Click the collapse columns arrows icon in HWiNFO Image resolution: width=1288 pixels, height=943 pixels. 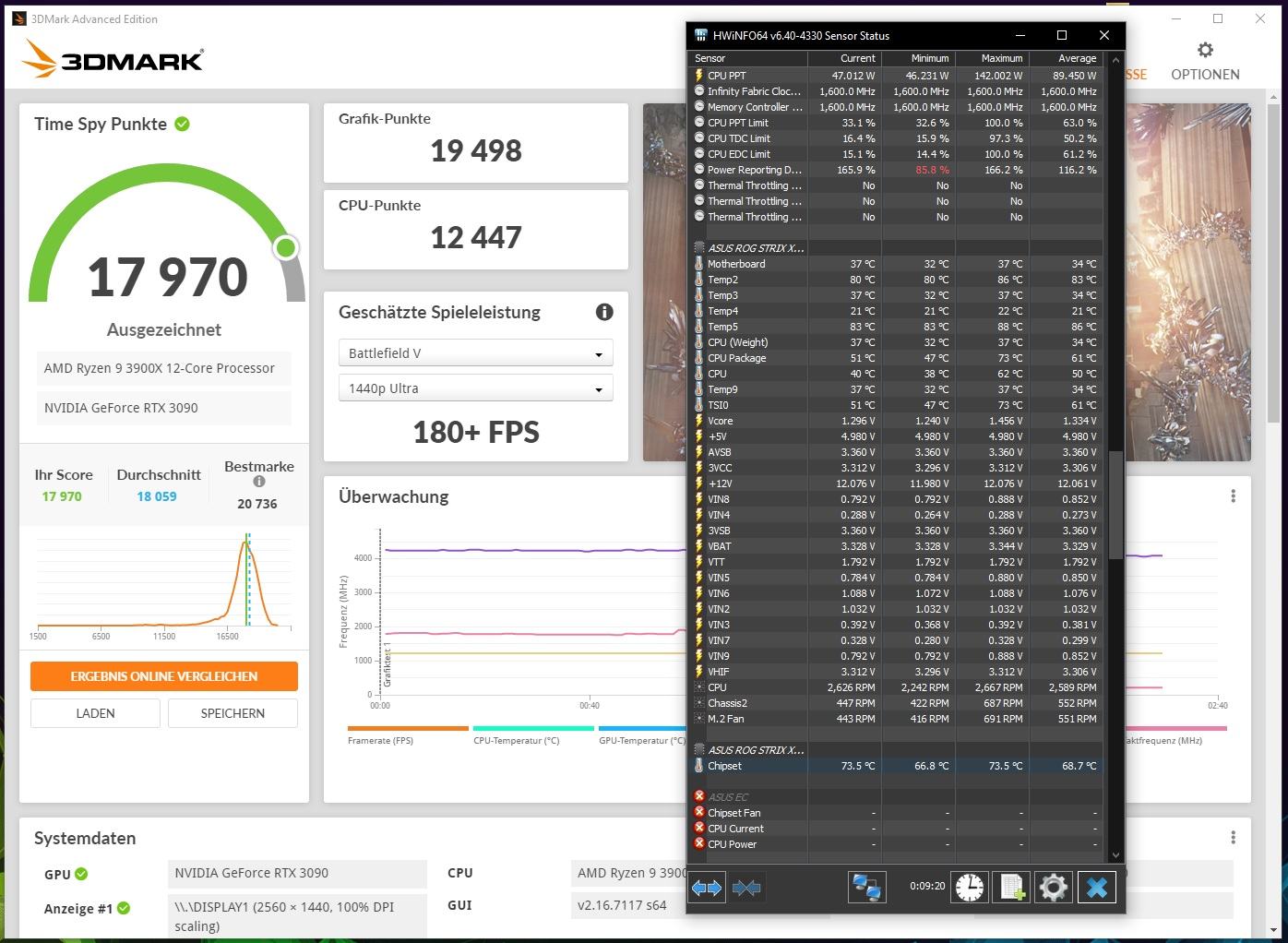(x=745, y=888)
